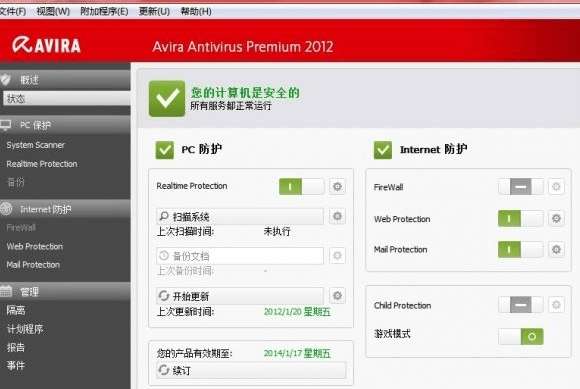Viewport: 580px width, 389px height.
Task: Collapse the 管理 sidebar section
Action: click(65, 291)
